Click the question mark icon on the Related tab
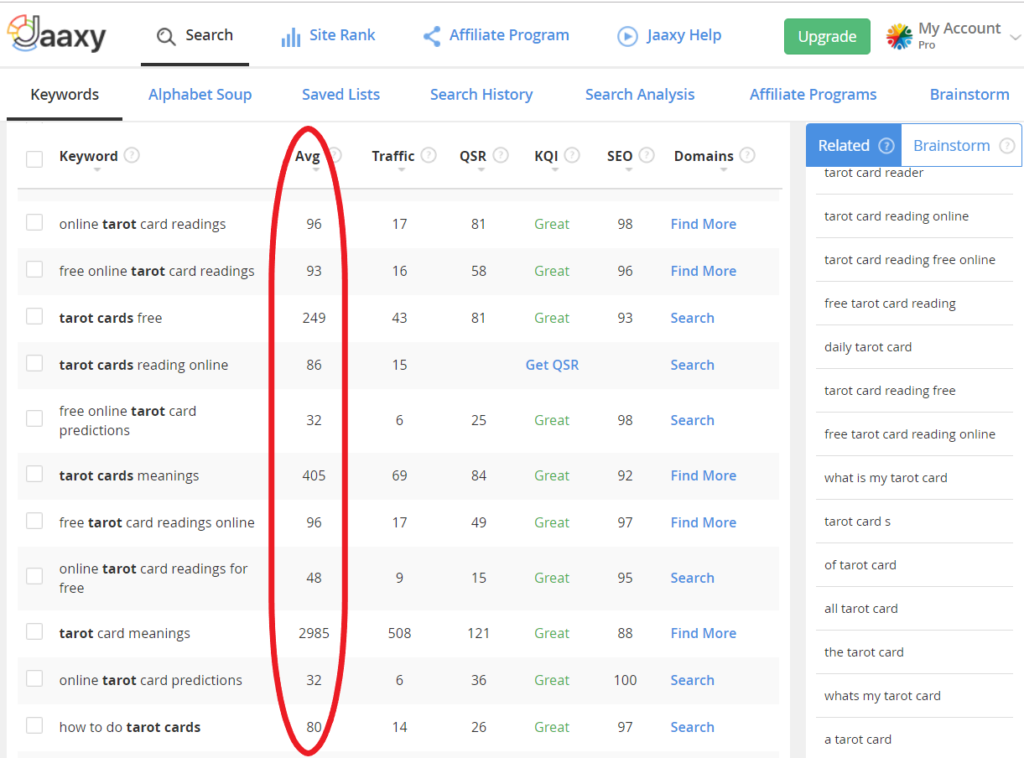 [886, 146]
